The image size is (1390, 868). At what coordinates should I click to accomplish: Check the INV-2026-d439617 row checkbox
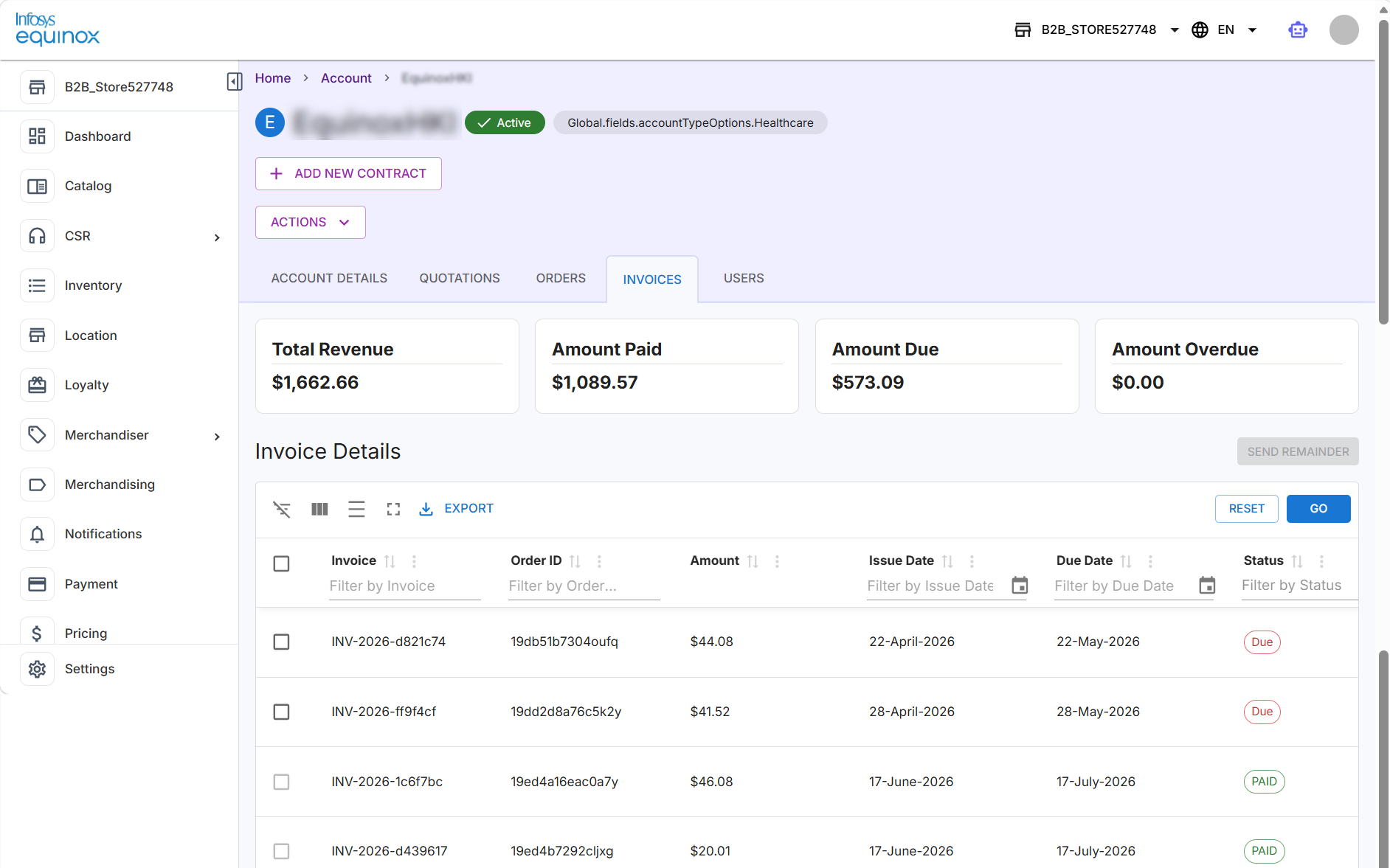coord(281,851)
